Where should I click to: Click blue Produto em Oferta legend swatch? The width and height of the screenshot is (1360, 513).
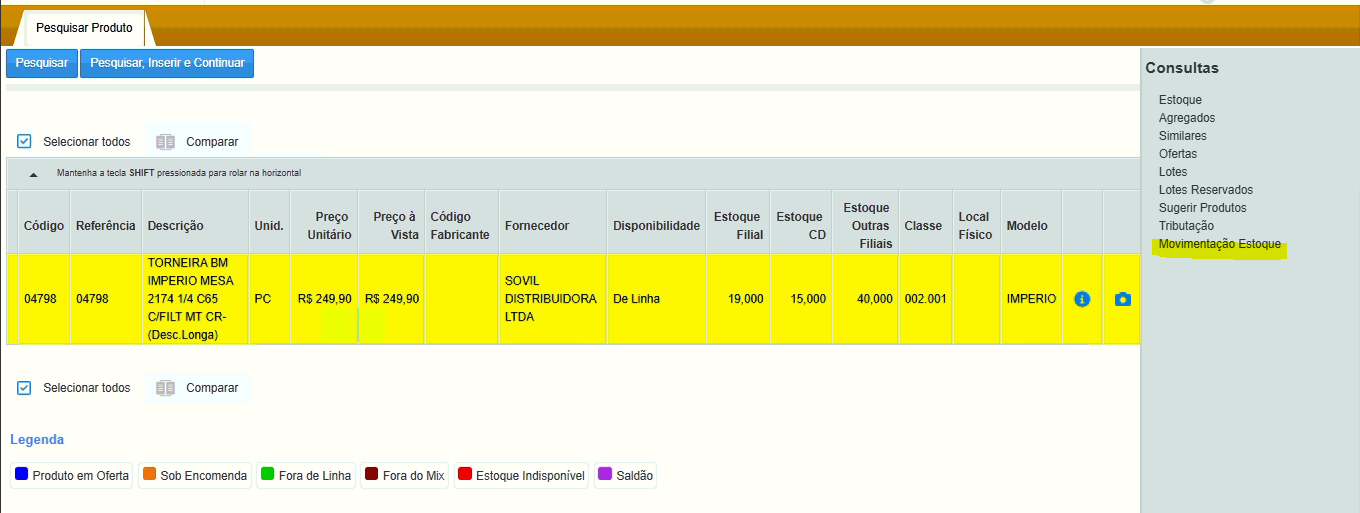[21, 474]
